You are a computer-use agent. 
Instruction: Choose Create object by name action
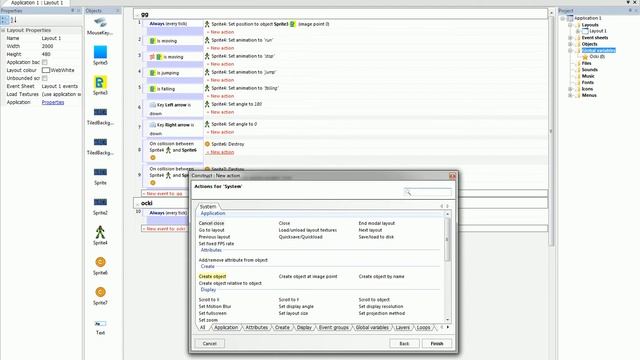point(381,276)
